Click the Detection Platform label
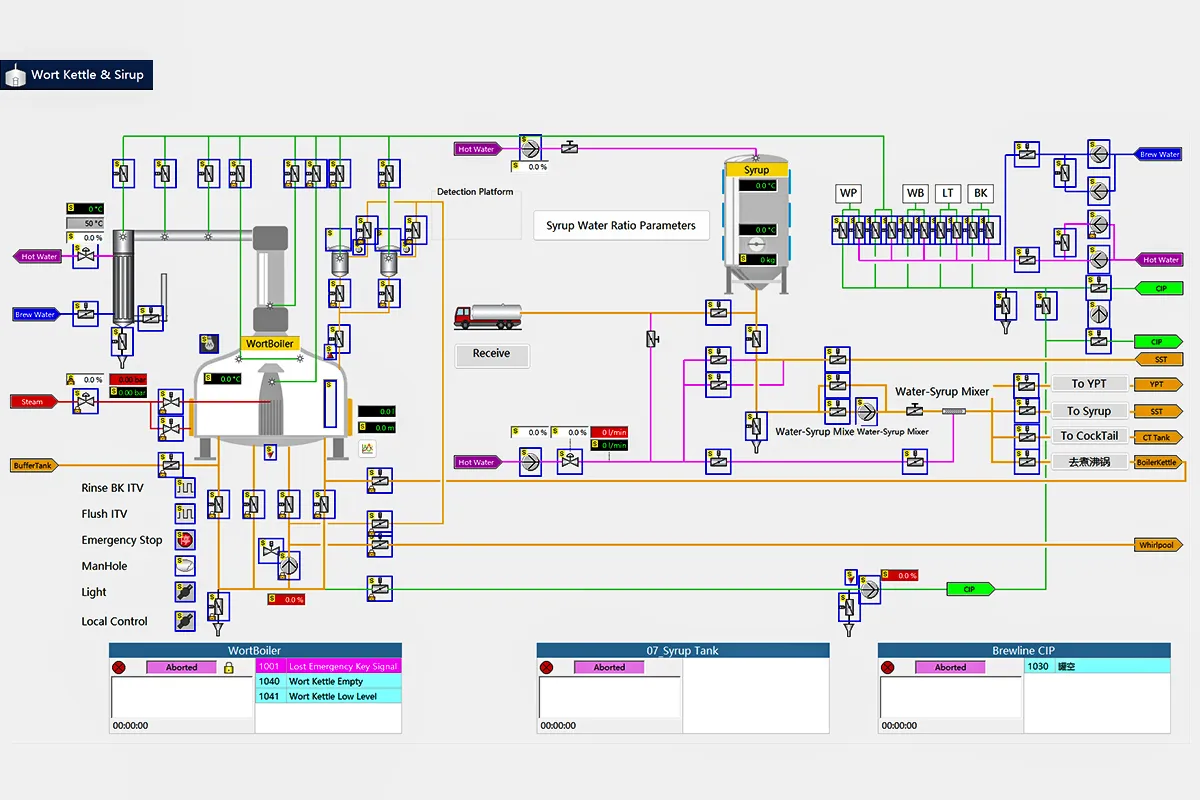 [475, 192]
